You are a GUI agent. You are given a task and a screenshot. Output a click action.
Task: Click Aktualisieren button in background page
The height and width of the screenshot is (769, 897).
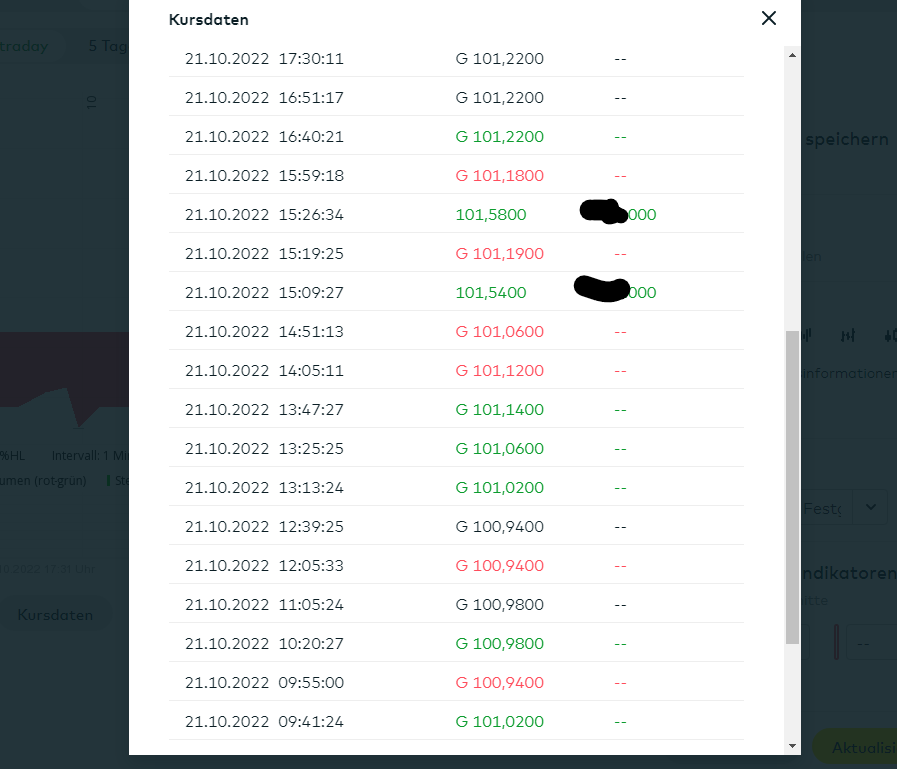point(855,747)
